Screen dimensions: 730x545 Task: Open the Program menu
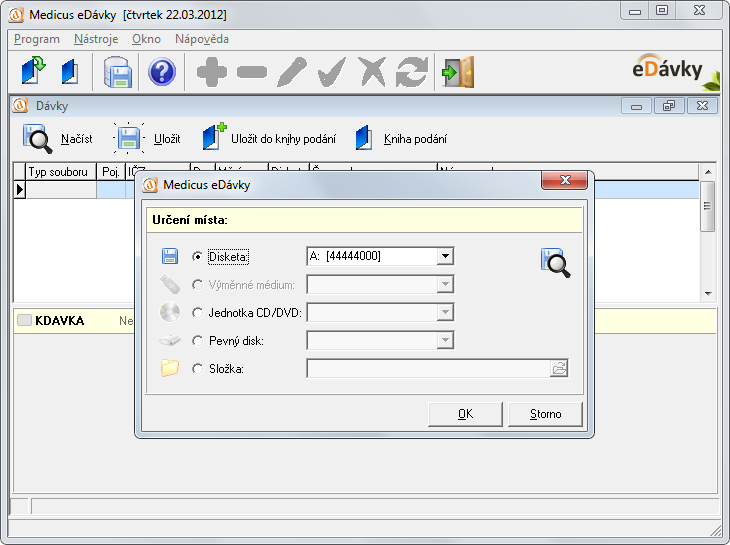click(x=37, y=39)
